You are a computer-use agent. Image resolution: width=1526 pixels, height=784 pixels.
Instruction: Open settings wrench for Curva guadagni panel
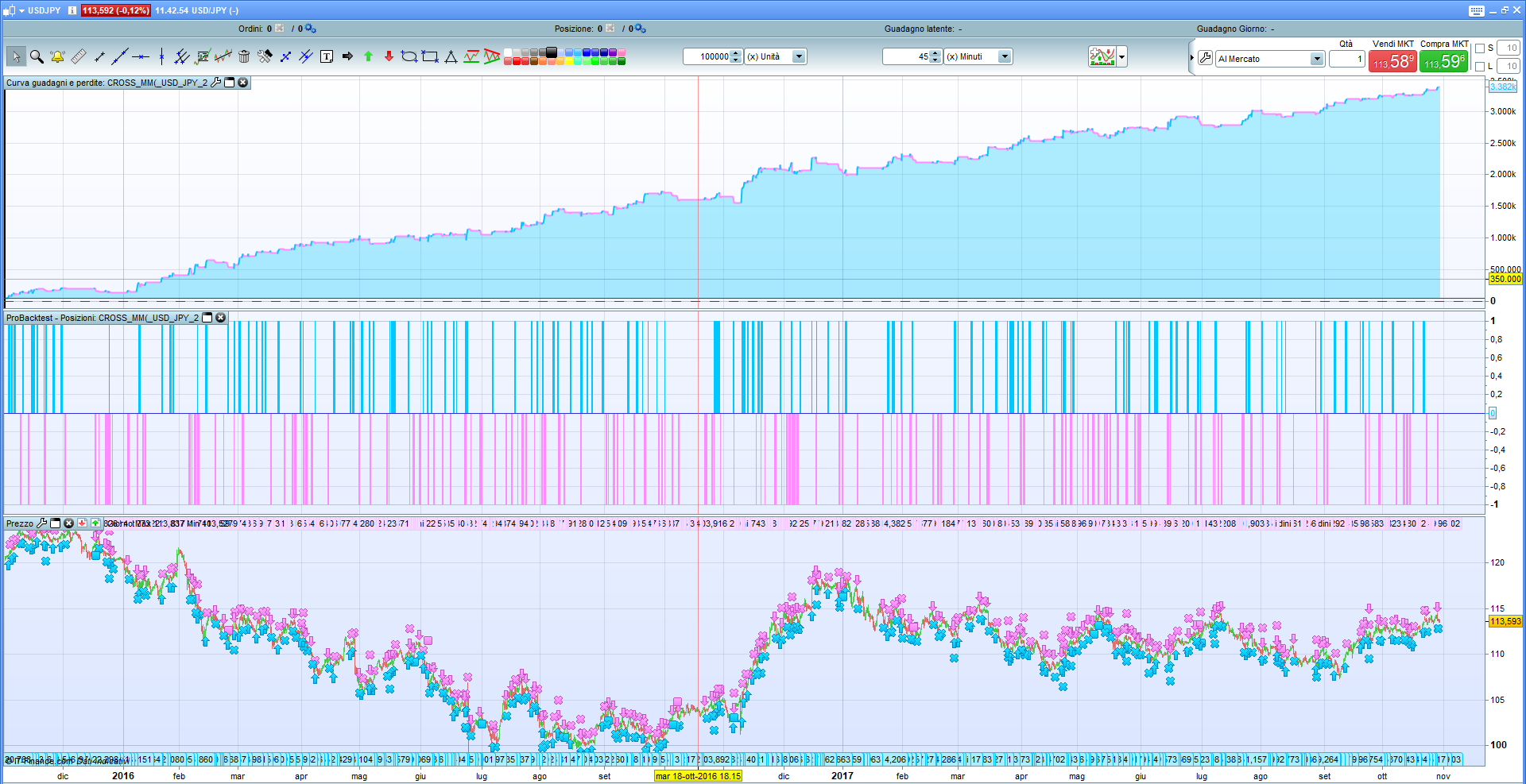point(215,83)
